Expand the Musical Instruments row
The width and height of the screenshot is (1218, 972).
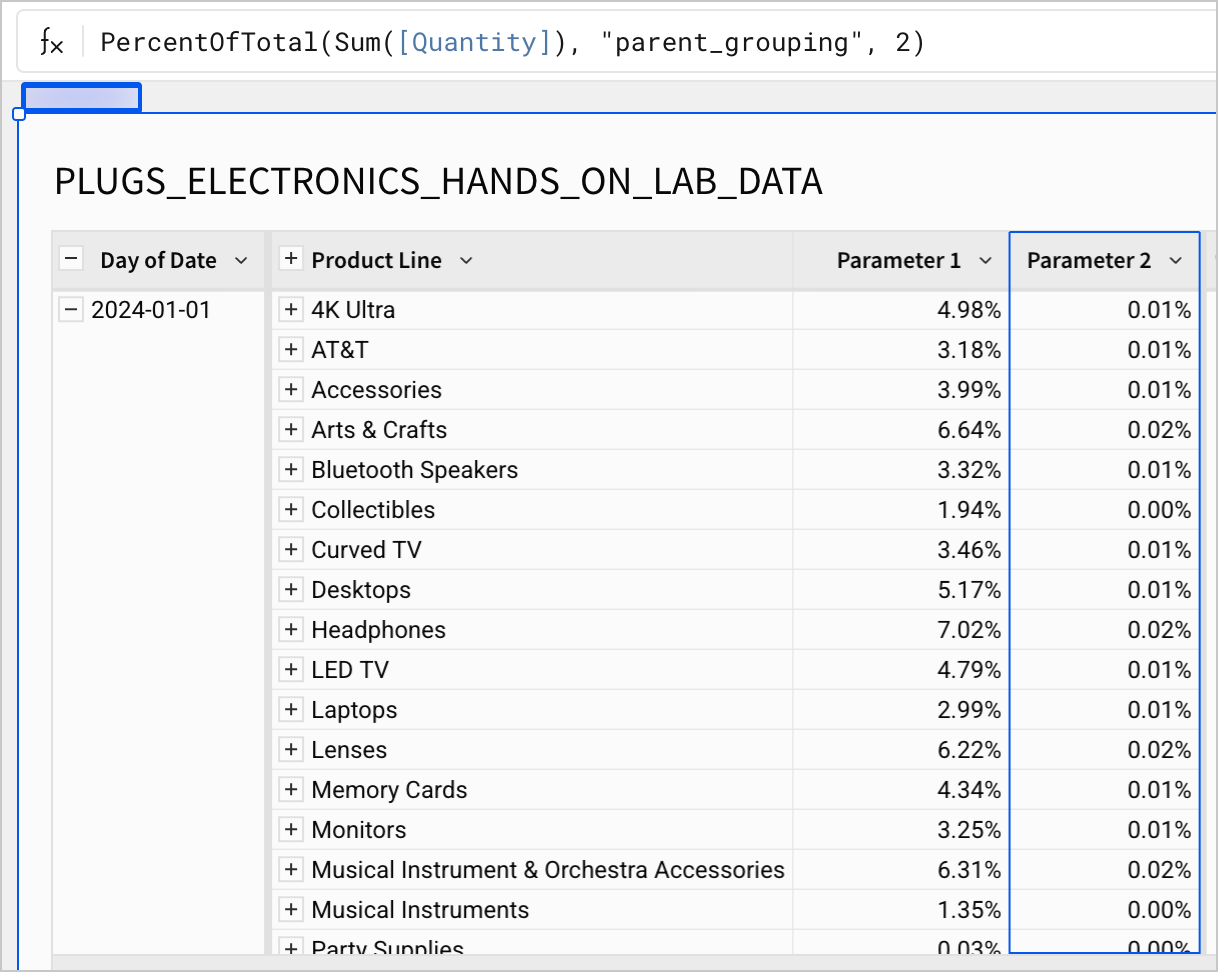pos(291,910)
